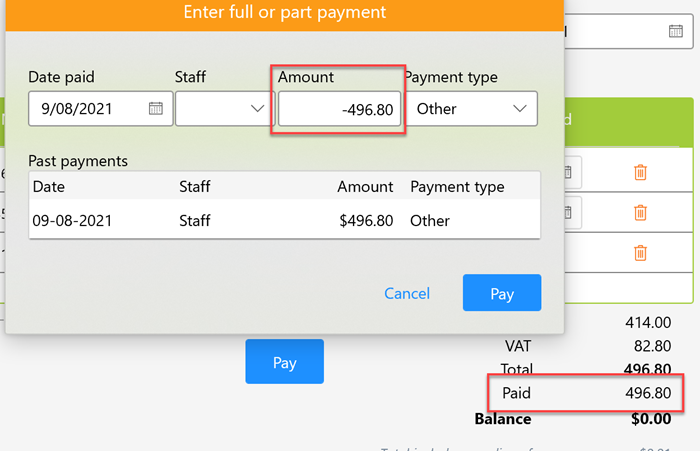Delete the first line item with trash icon
700x452 pixels.
(641, 172)
